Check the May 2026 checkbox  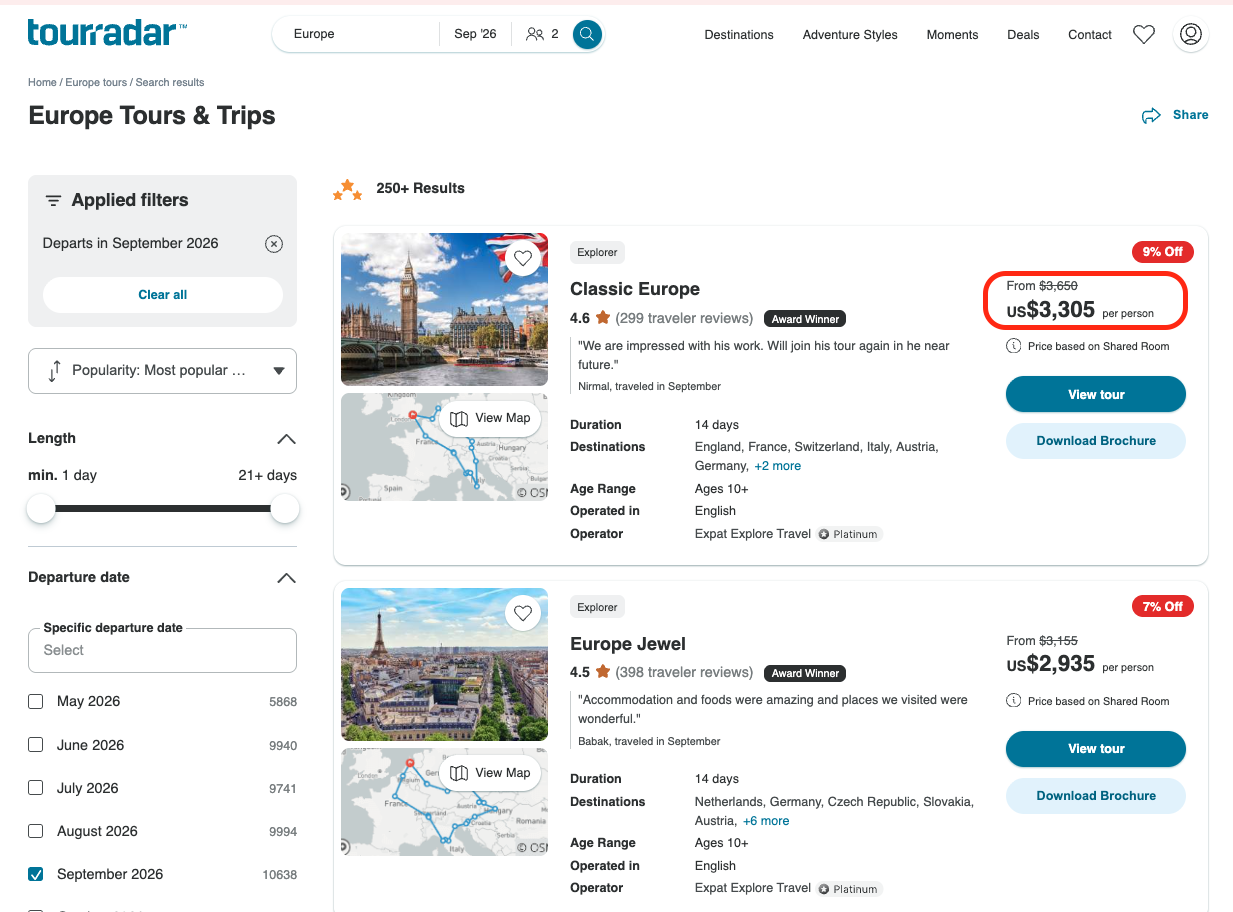(36, 702)
